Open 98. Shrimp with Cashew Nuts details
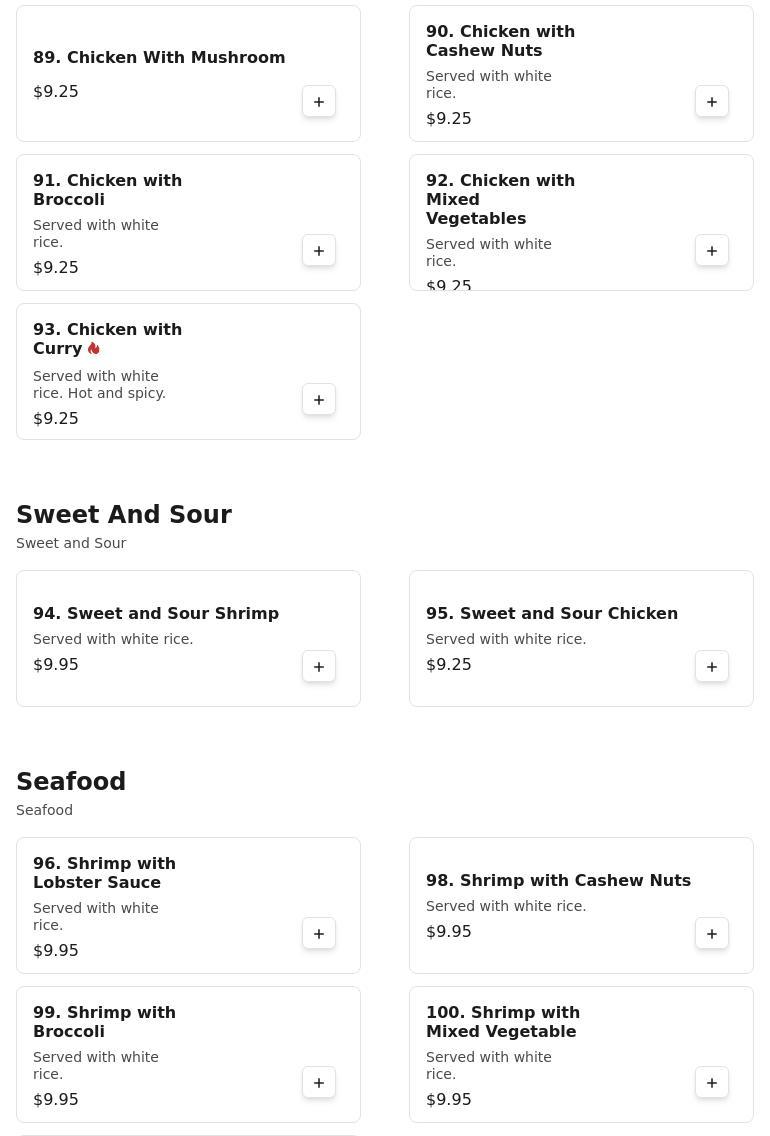770x1136 pixels. pos(558,880)
